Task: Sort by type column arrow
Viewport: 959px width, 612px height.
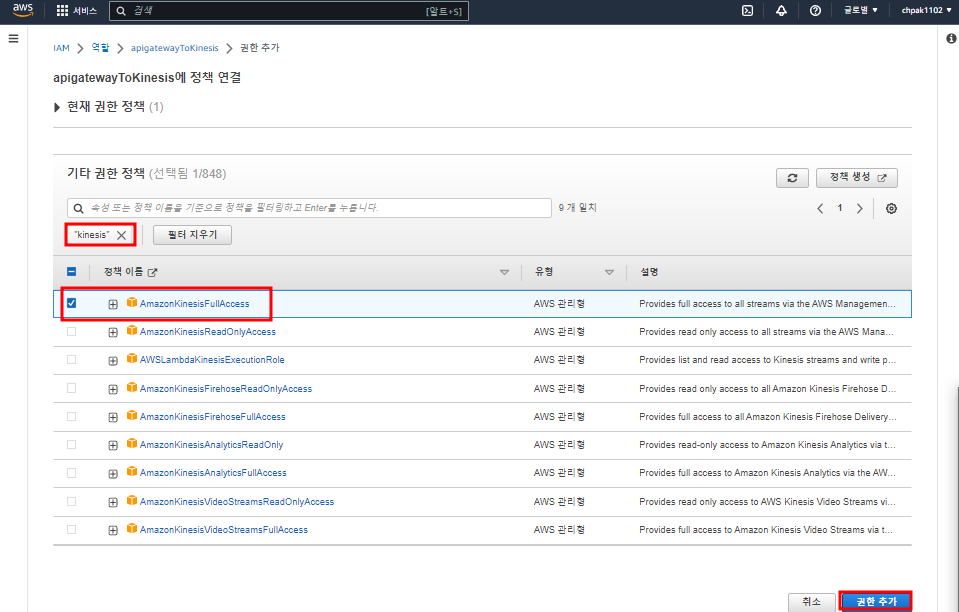Action: (609, 273)
